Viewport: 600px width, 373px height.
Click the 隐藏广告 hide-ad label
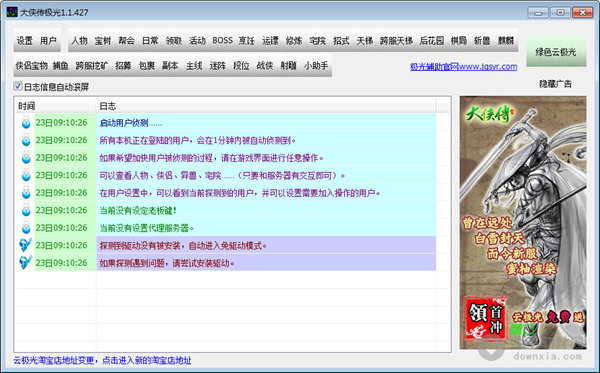click(556, 84)
